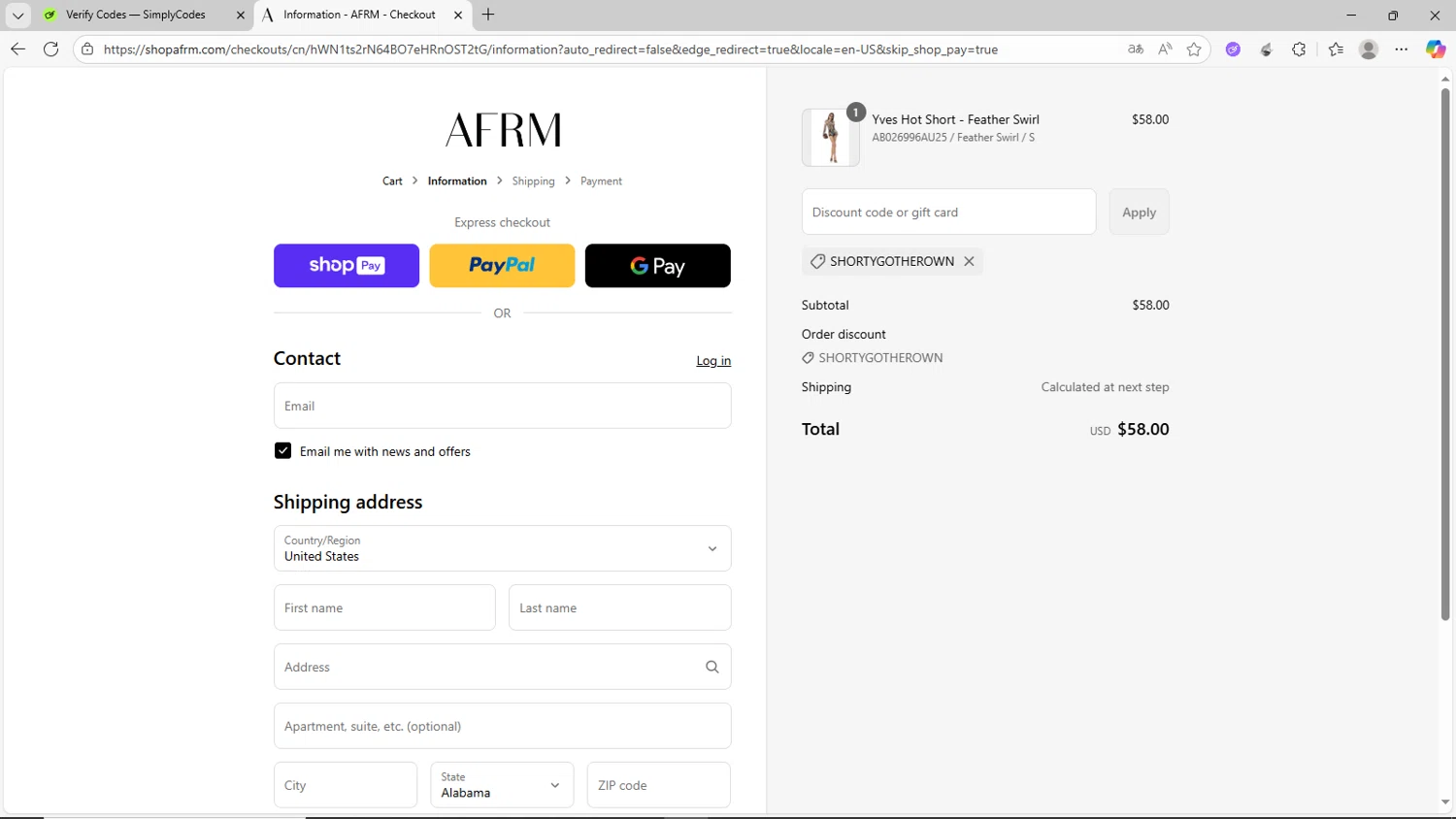Focus the Apartment, suite field
Screen dimensions: 1456x819
coord(502,726)
